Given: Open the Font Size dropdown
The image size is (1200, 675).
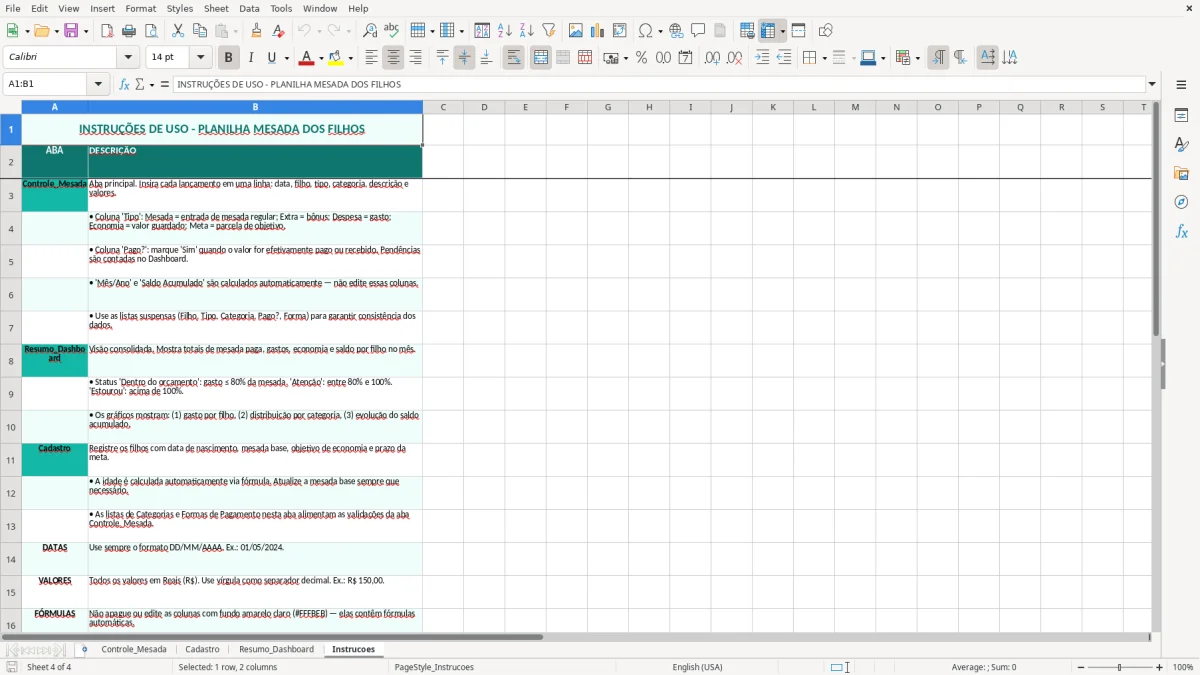Looking at the screenshot, I should pyautogui.click(x=201, y=58).
